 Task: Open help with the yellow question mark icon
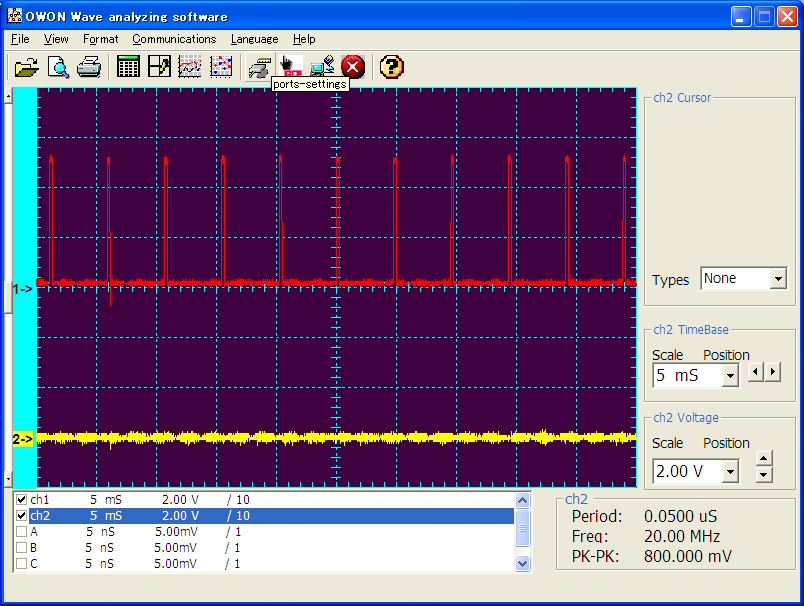[392, 67]
